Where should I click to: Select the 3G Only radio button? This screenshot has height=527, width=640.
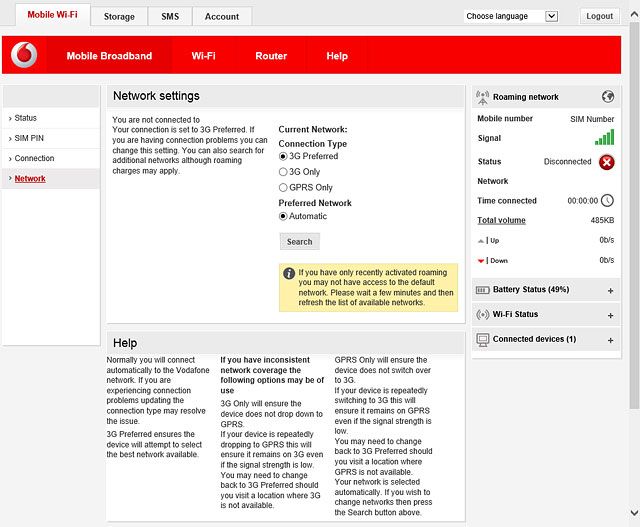(283, 172)
